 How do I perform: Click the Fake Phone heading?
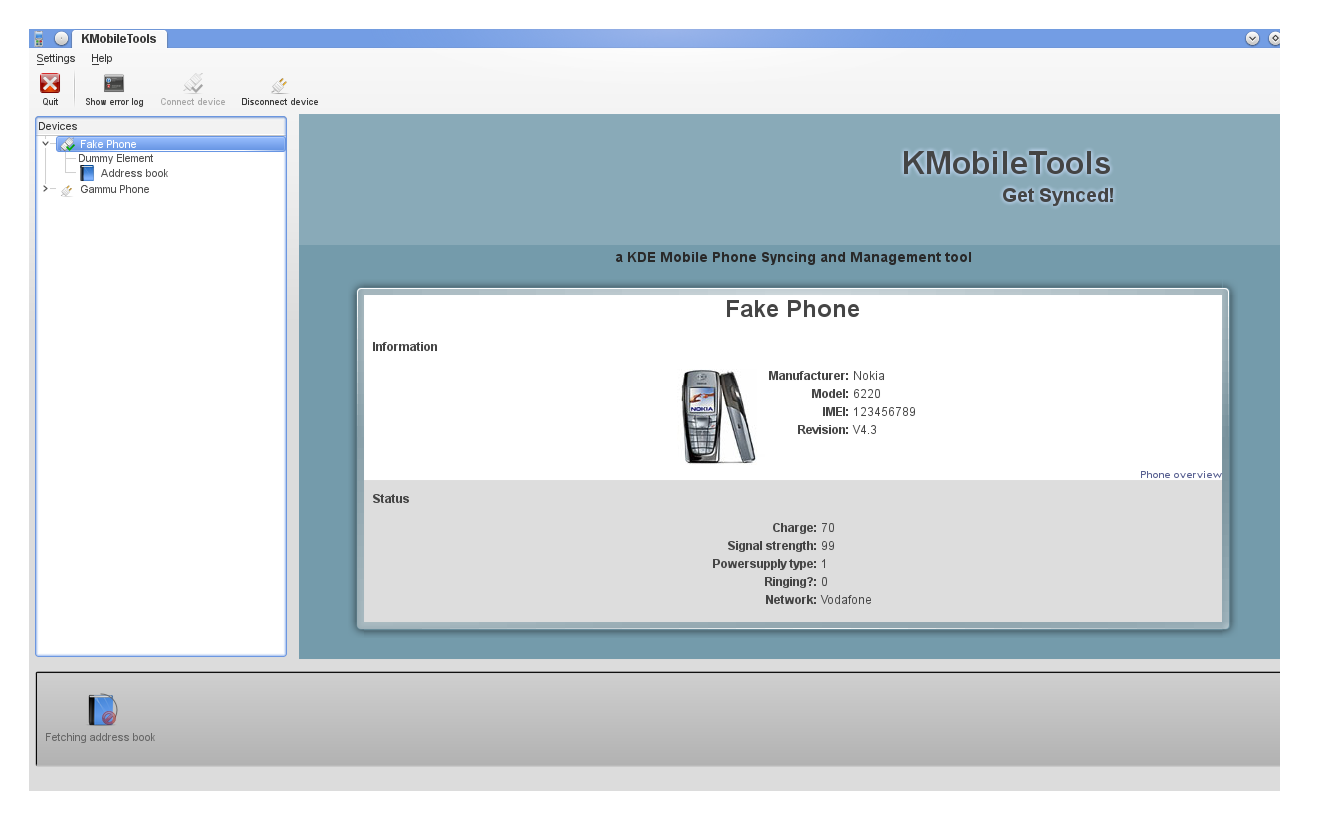click(792, 309)
